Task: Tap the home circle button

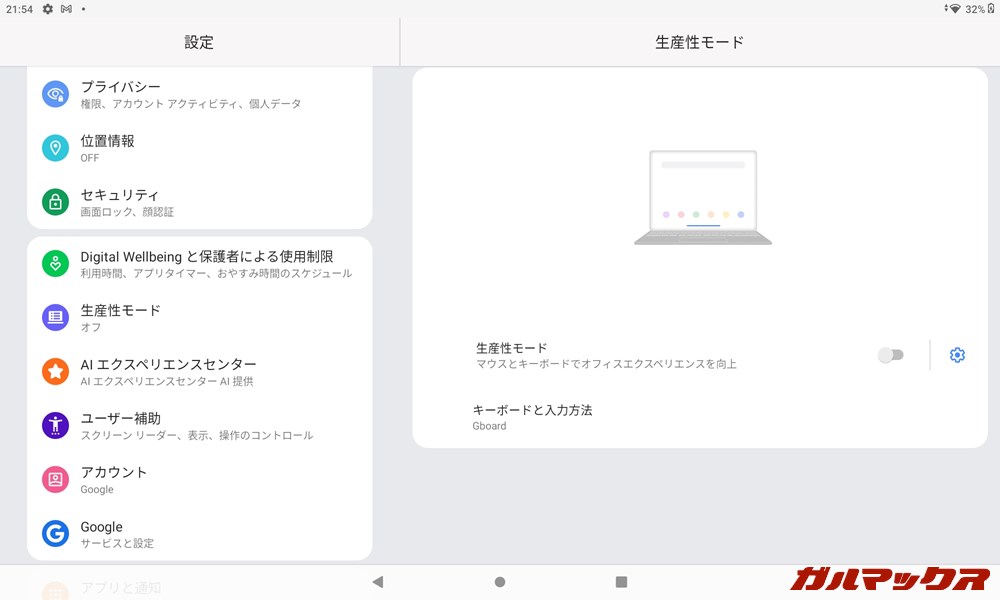Action: point(499,581)
